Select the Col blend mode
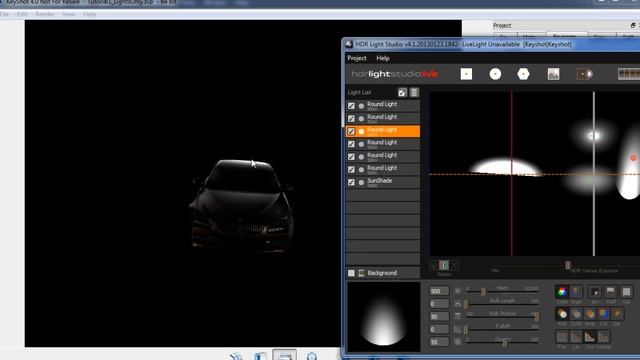 603,314
